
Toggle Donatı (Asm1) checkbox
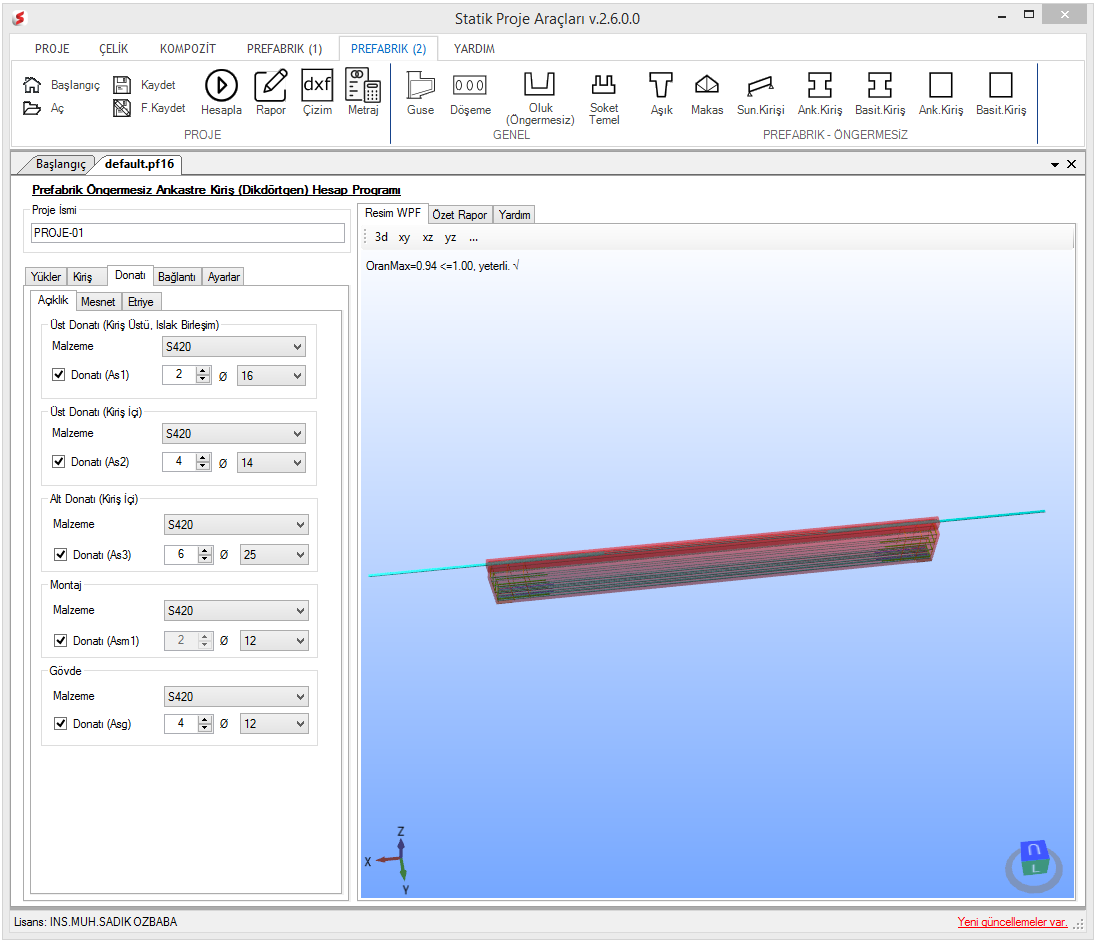[x=61, y=641]
